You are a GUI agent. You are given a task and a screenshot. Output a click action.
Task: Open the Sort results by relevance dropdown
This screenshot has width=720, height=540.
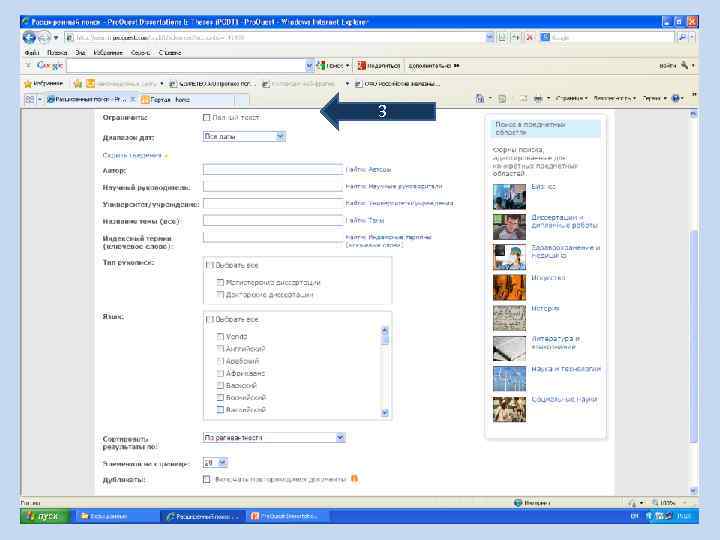[x=274, y=438]
